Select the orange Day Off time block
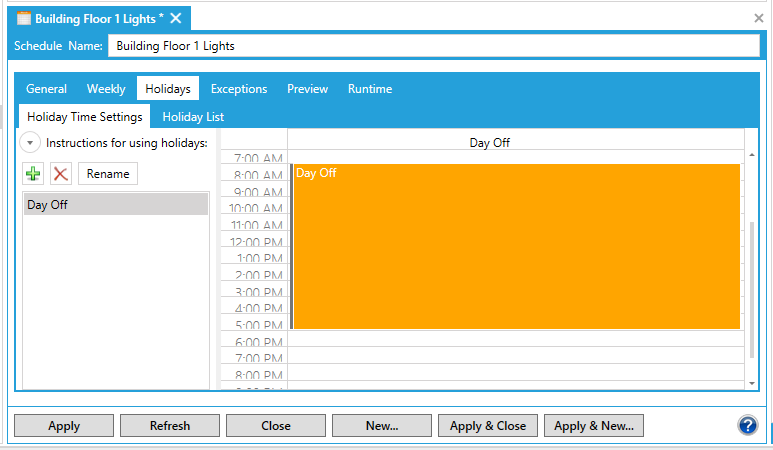The image size is (773, 450). [x=516, y=246]
